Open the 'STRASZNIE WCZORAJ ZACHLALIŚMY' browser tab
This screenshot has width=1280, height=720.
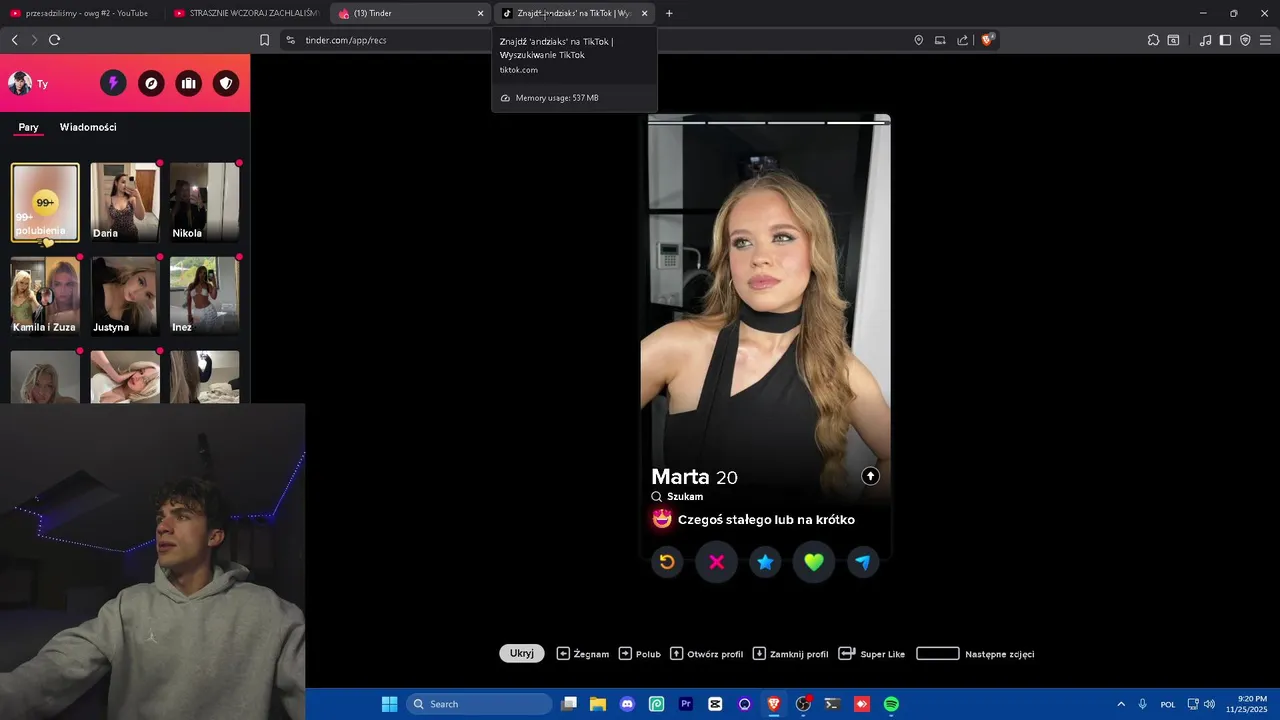(x=246, y=13)
